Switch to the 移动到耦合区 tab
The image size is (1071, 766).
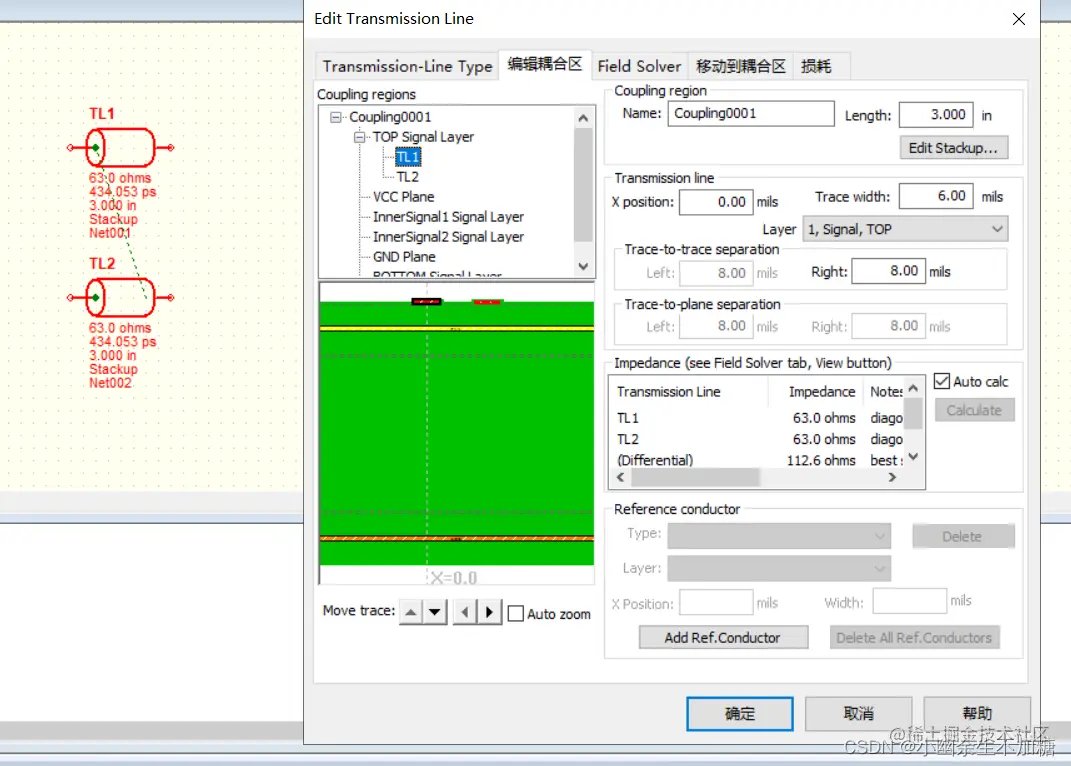pos(740,66)
